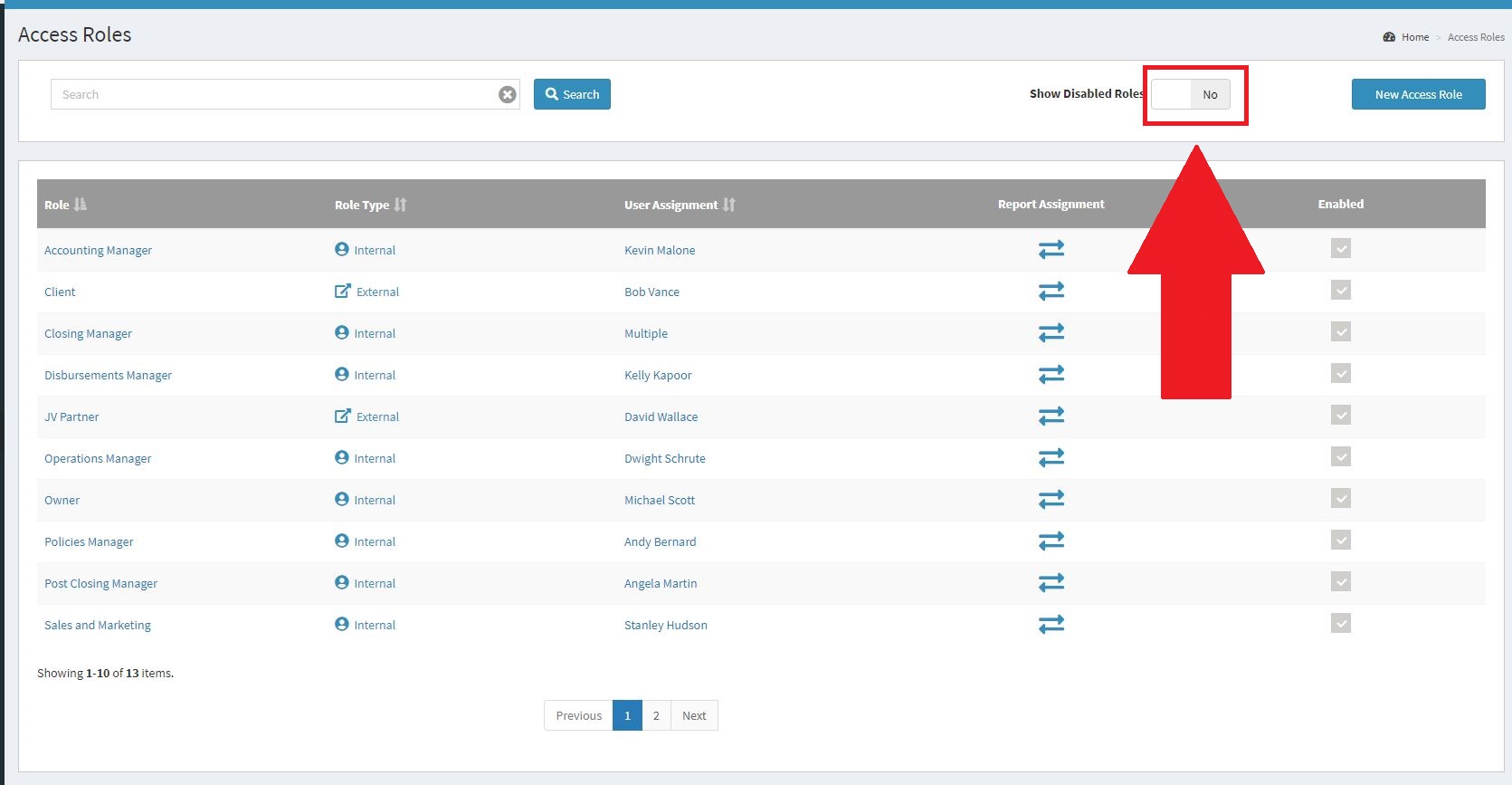Open the Accounting Manager role
Image resolution: width=1512 pixels, height=785 pixels.
98,250
